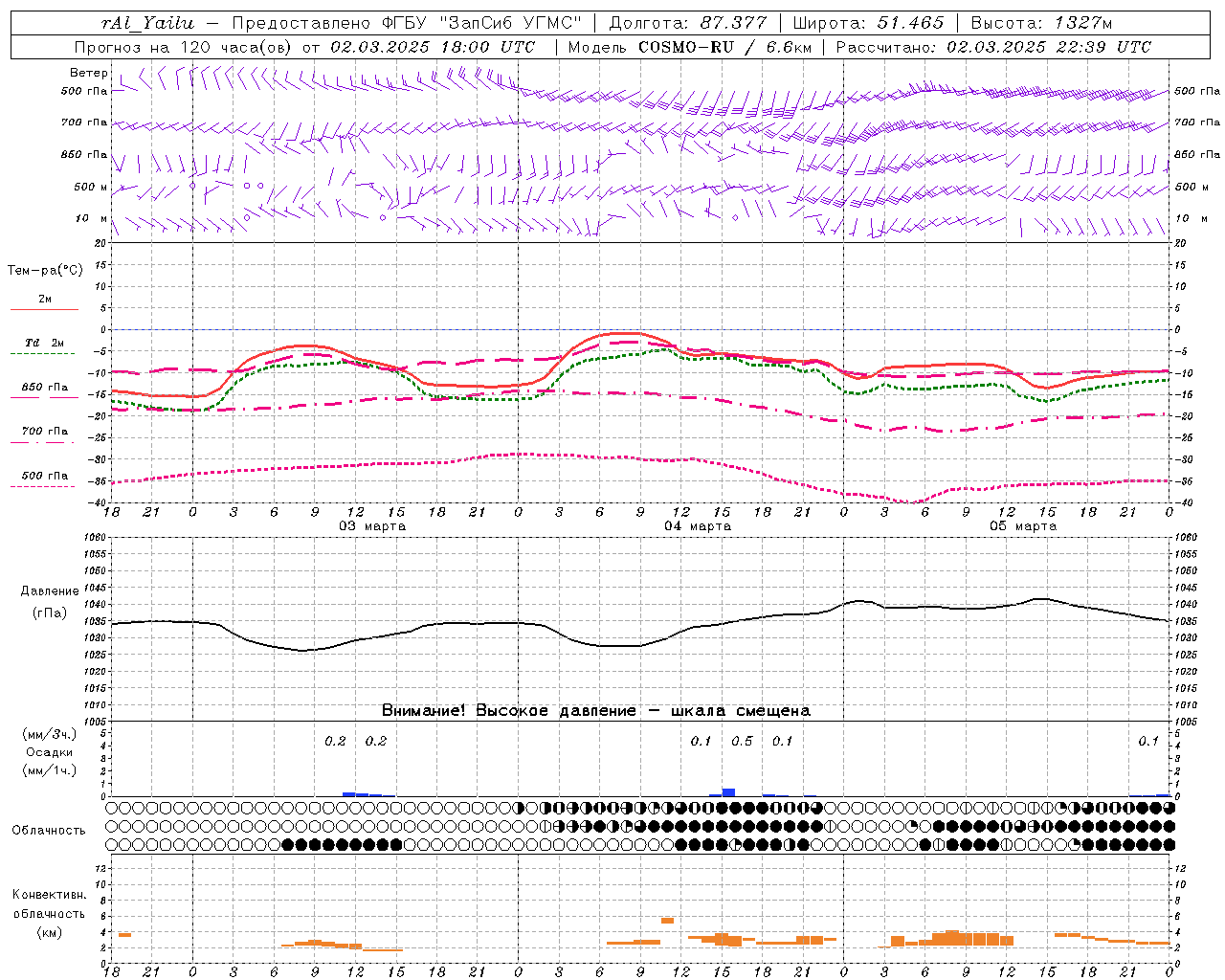Click the 0.5 precipitation amount value
1225x980 pixels.
pyautogui.click(x=742, y=741)
